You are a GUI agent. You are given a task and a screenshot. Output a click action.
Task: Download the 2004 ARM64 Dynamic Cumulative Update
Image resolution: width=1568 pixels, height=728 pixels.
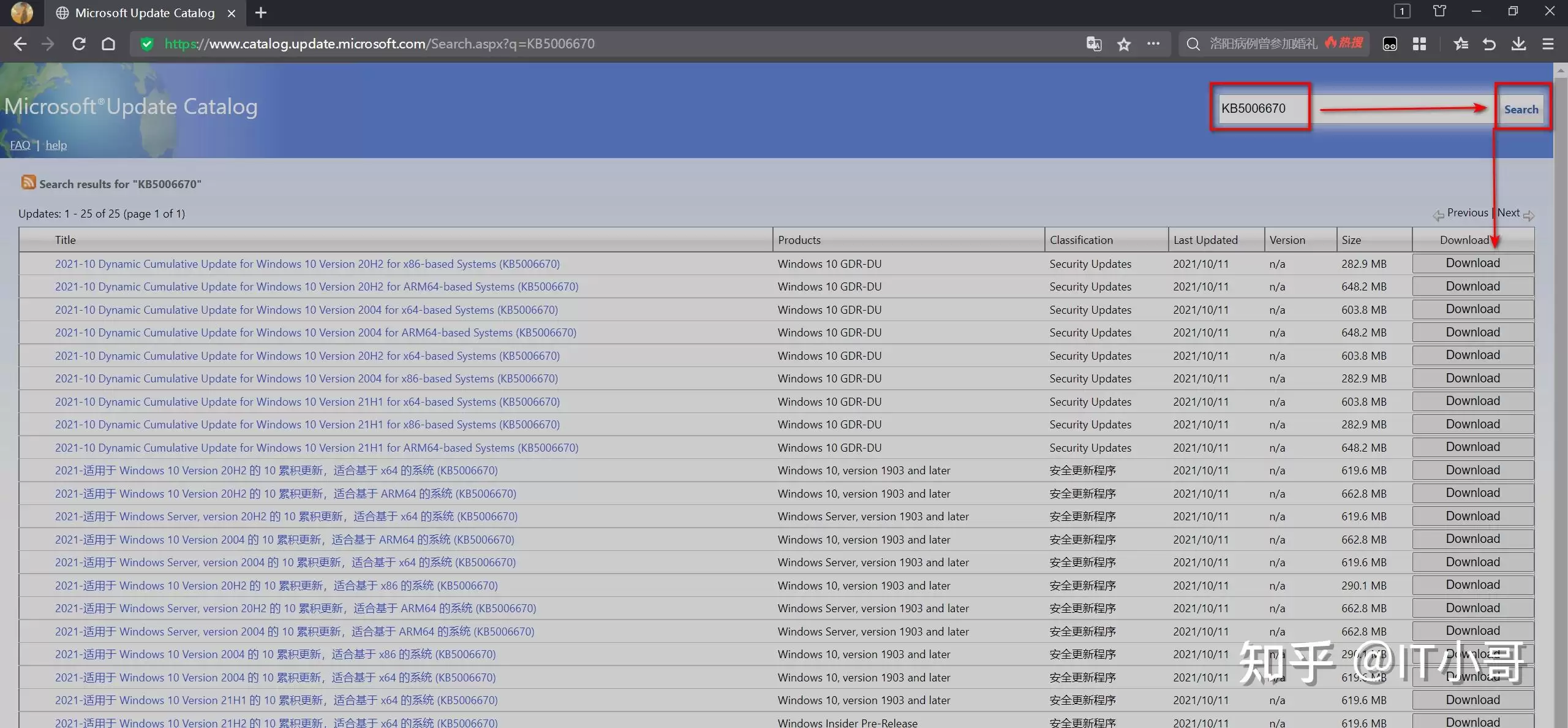click(1473, 332)
